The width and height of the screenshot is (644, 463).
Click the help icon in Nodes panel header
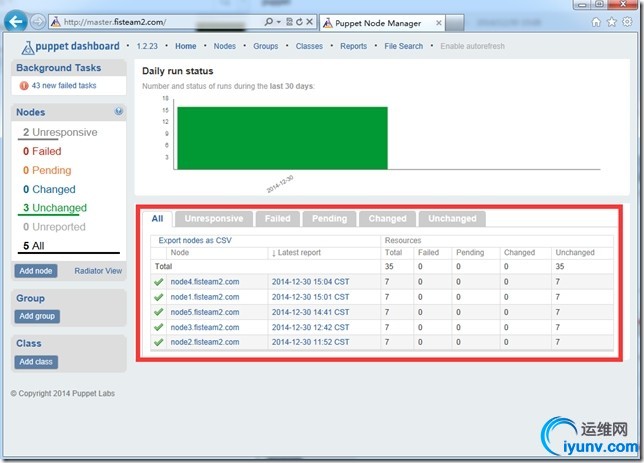(119, 111)
